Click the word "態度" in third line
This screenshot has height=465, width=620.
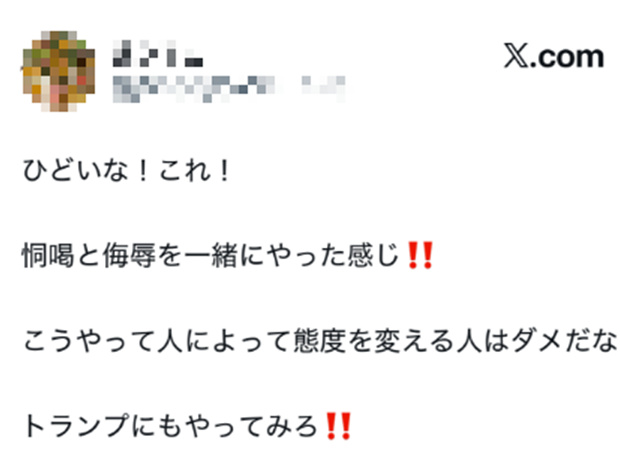pyautogui.click(x=319, y=341)
